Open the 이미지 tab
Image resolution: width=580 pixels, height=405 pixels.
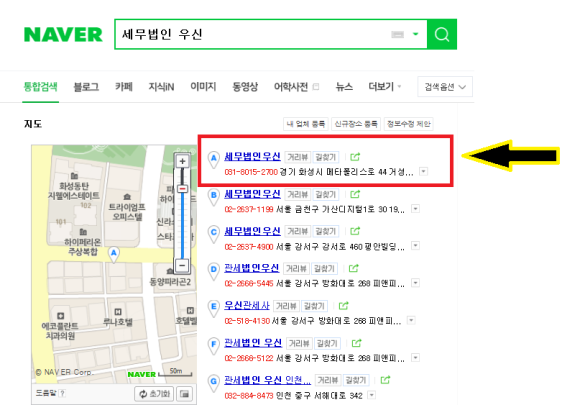[203, 87]
